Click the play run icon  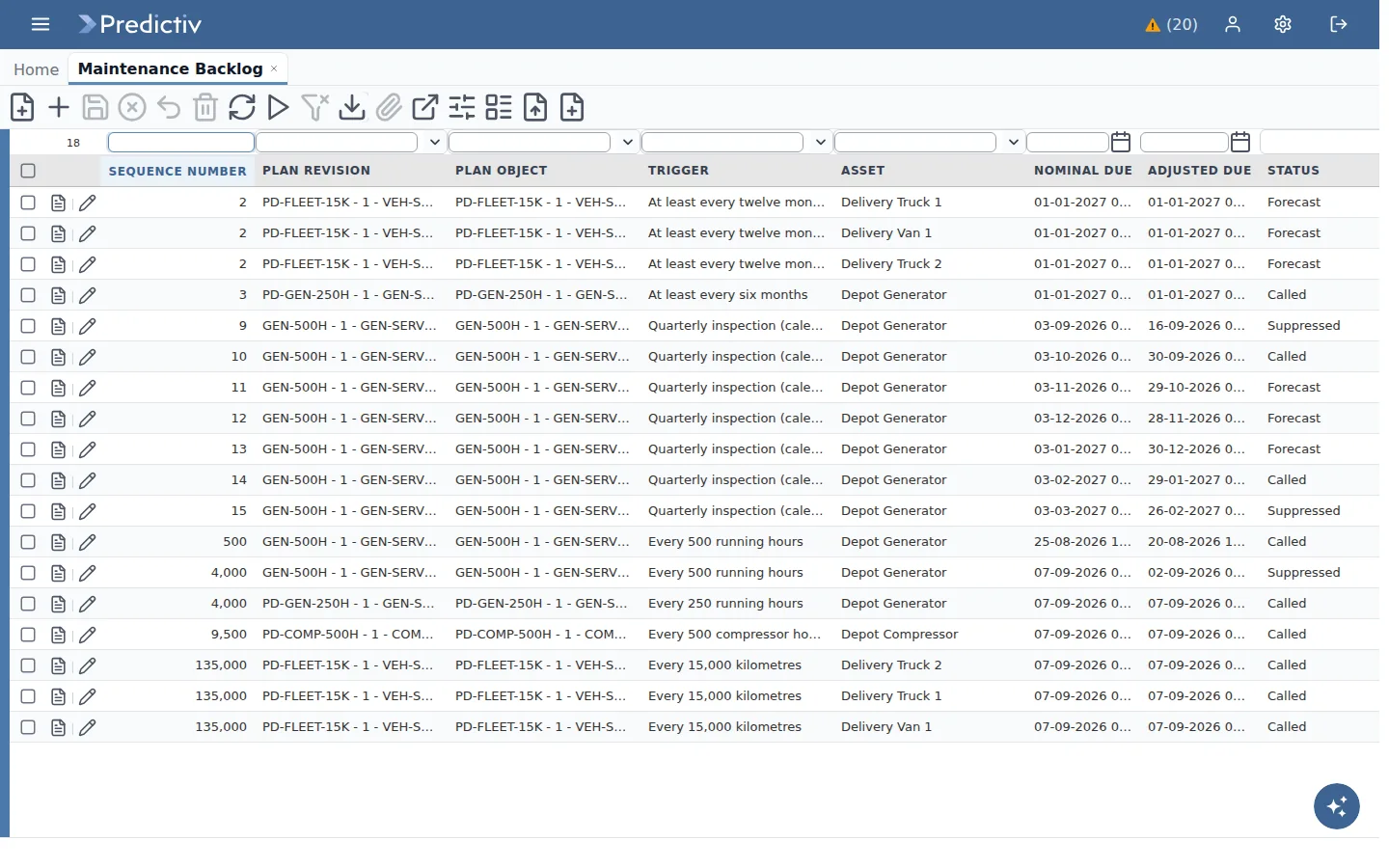coord(279,107)
